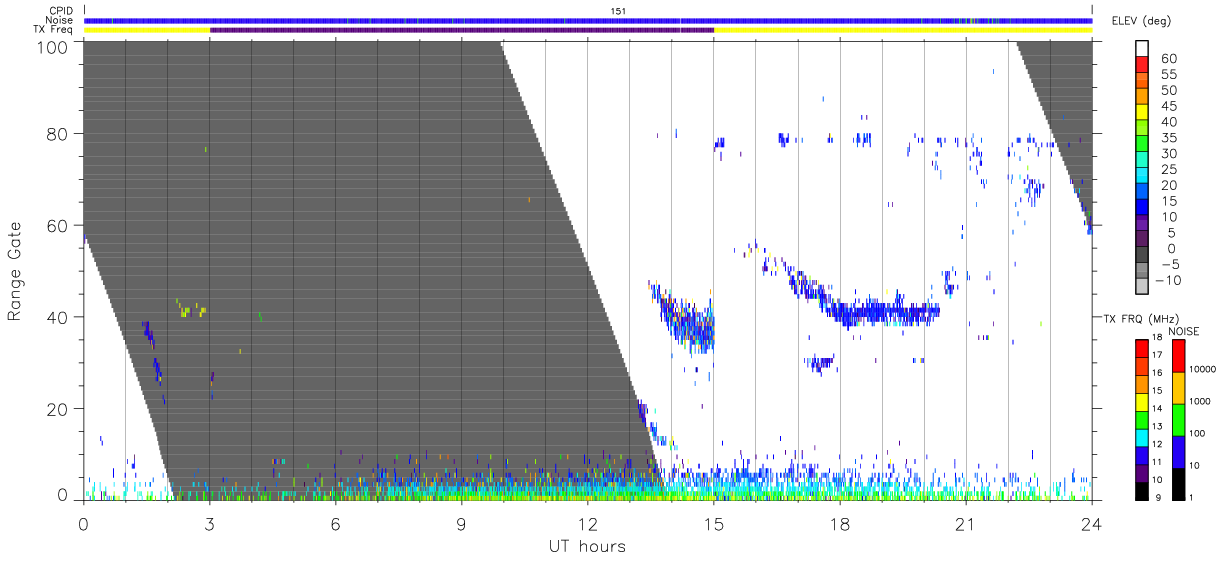Image resolution: width=1228 pixels, height=567 pixels.
Task: Click the 'Range Gate' y-axis title
Action: pyautogui.click(x=15, y=271)
